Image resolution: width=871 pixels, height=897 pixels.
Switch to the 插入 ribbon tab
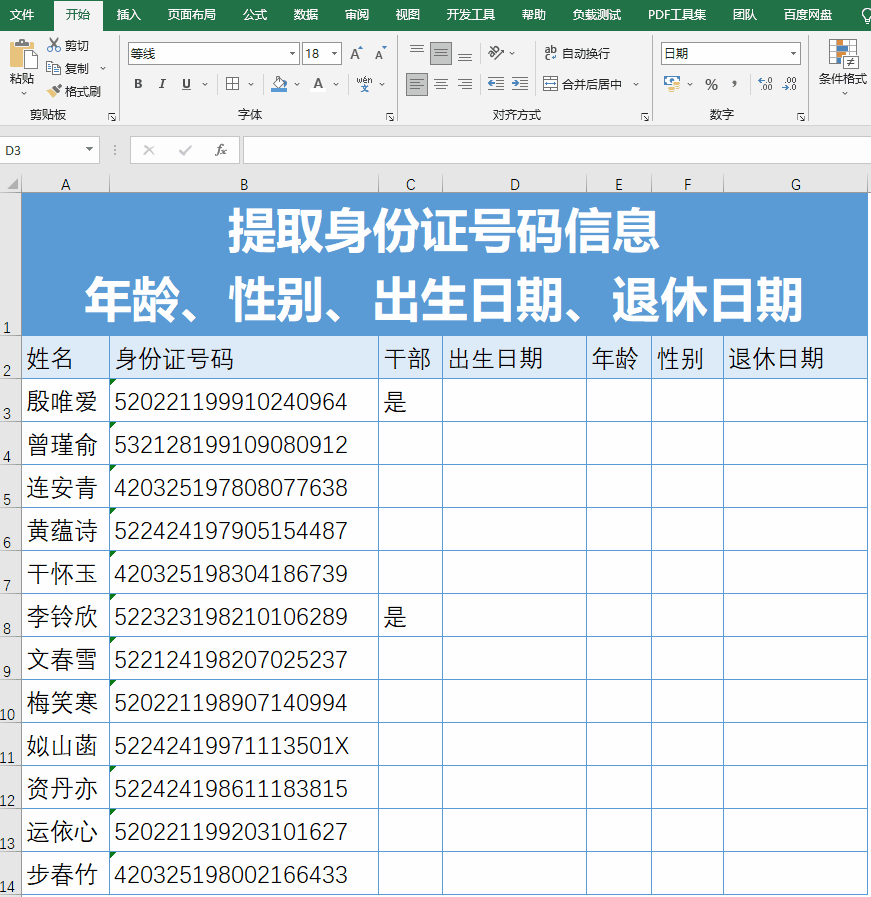point(128,15)
